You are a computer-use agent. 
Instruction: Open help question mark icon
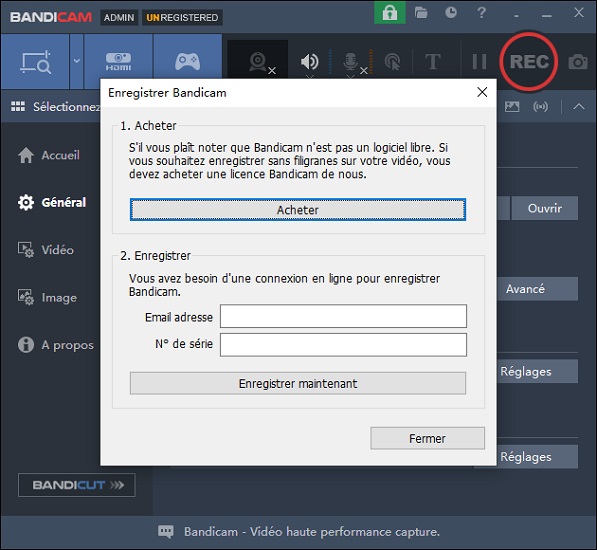[482, 13]
